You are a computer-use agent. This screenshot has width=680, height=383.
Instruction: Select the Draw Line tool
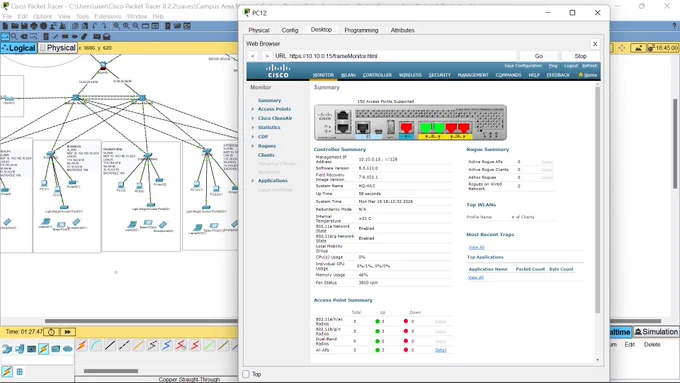click(x=56, y=36)
